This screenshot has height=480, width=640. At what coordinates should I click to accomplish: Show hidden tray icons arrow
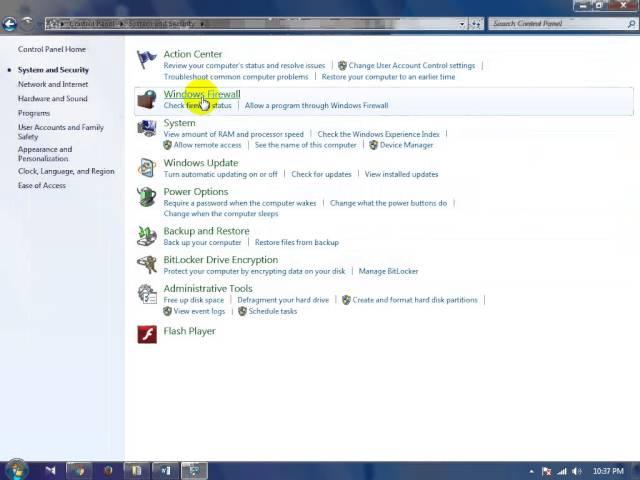531,471
